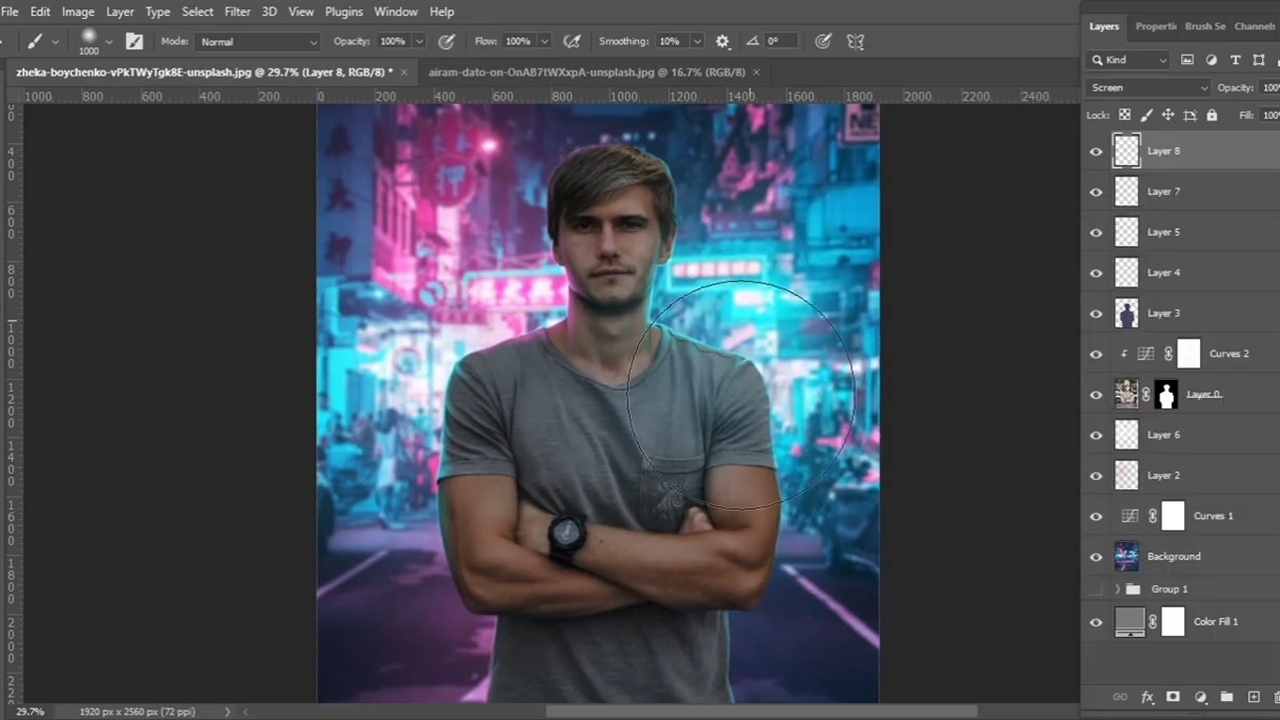The width and height of the screenshot is (1280, 720).
Task: Create new adjustment layer from bottom icon
Action: click(x=1200, y=697)
